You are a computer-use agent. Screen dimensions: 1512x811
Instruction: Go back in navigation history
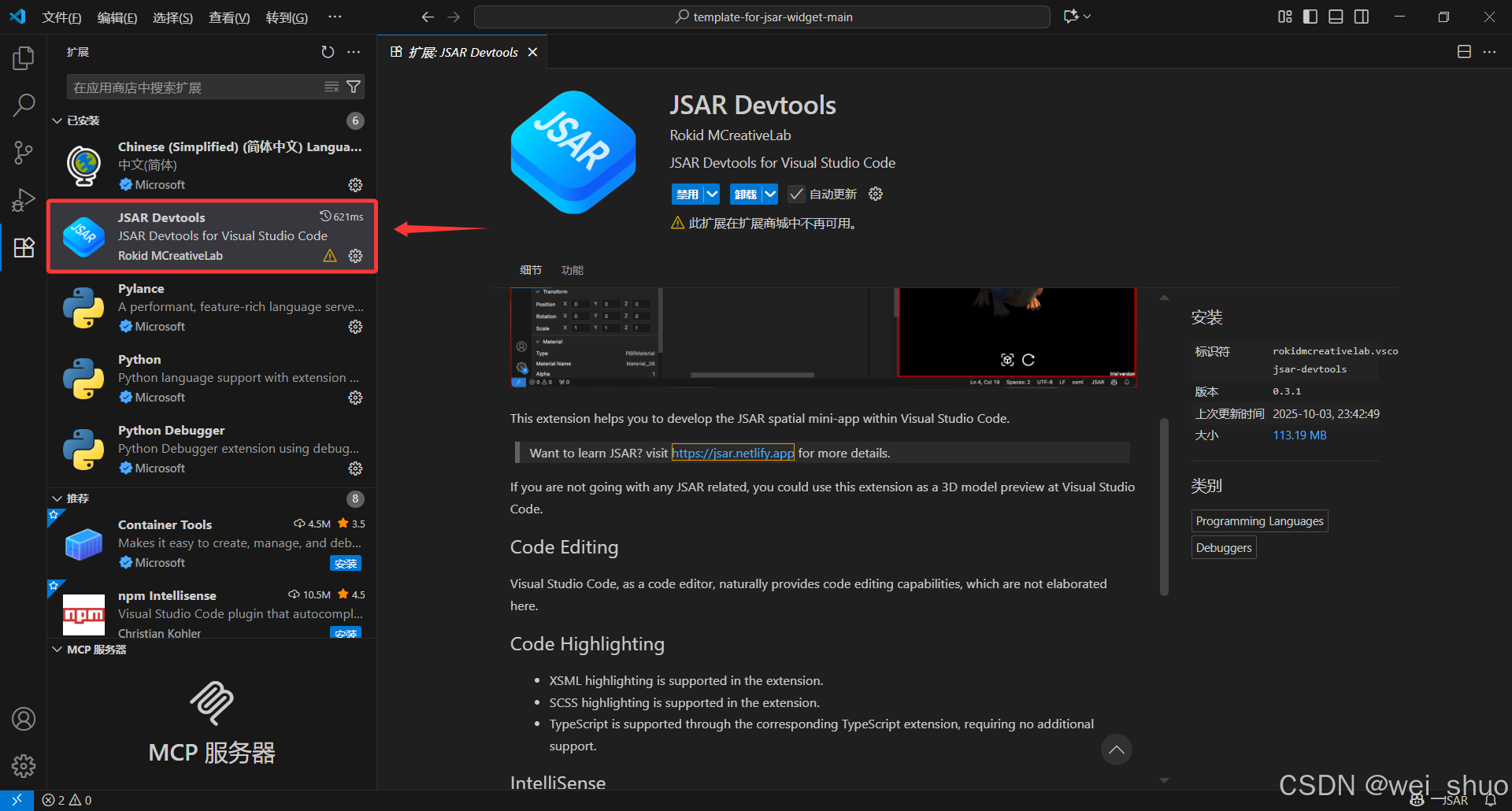428,17
